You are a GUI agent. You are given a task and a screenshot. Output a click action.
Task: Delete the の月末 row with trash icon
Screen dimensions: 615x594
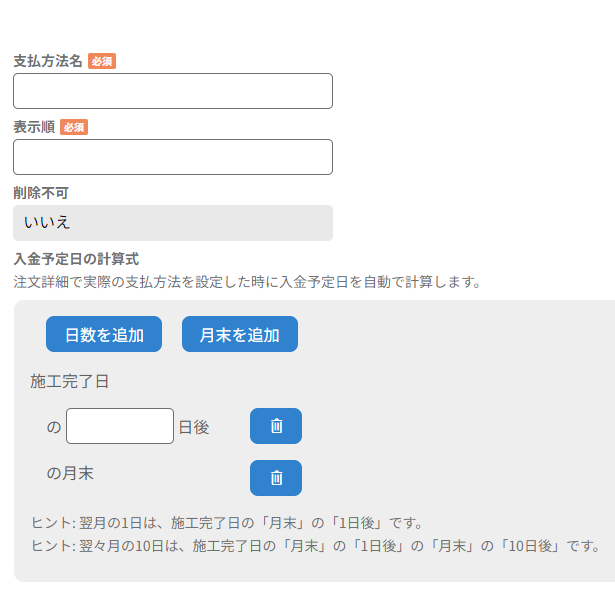[x=276, y=478]
